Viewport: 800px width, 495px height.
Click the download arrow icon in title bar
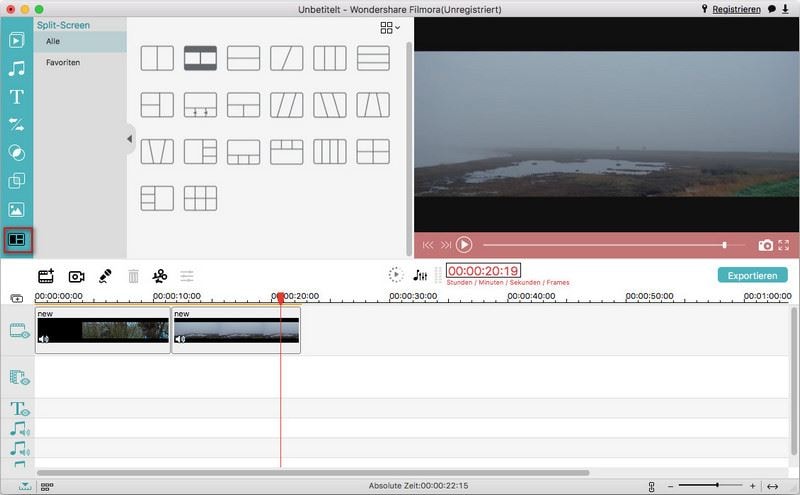point(785,9)
